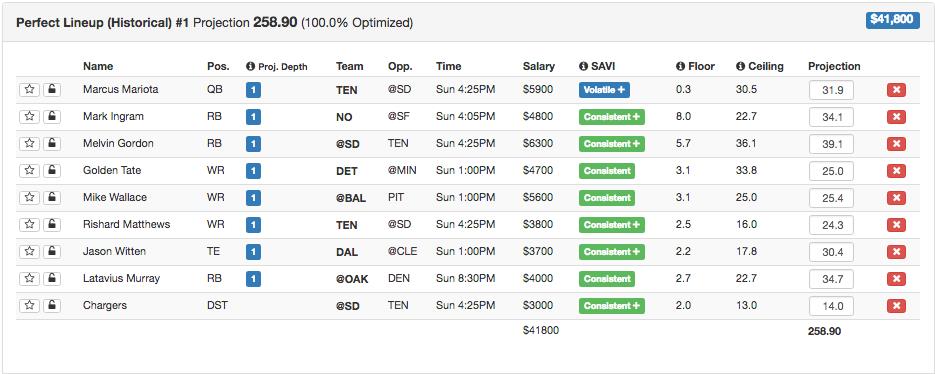This screenshot has width=935, height=374.
Task: Toggle lock for Mike Wallace
Action: click(52, 197)
